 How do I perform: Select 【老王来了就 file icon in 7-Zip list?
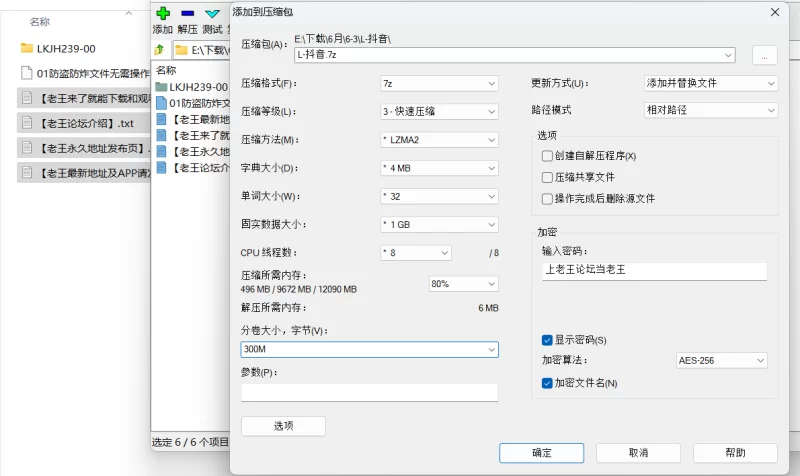[x=161, y=136]
